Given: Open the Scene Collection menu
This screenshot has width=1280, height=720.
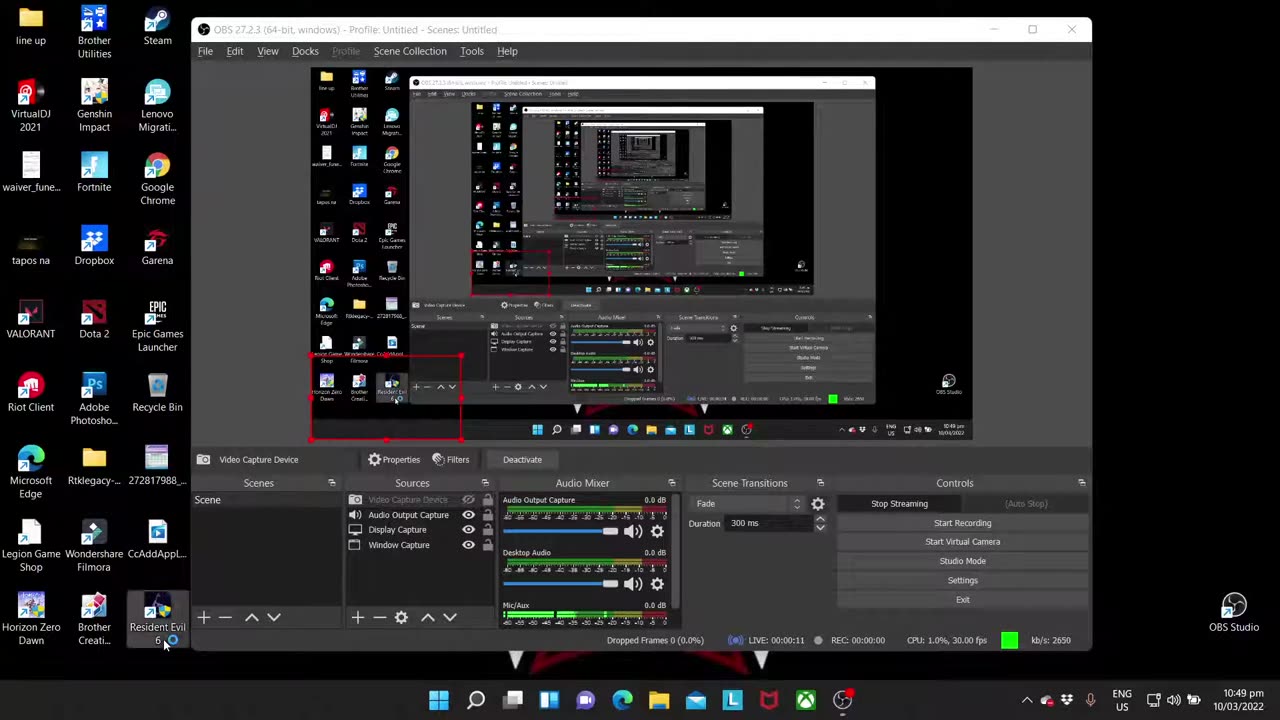Looking at the screenshot, I should click(x=410, y=51).
